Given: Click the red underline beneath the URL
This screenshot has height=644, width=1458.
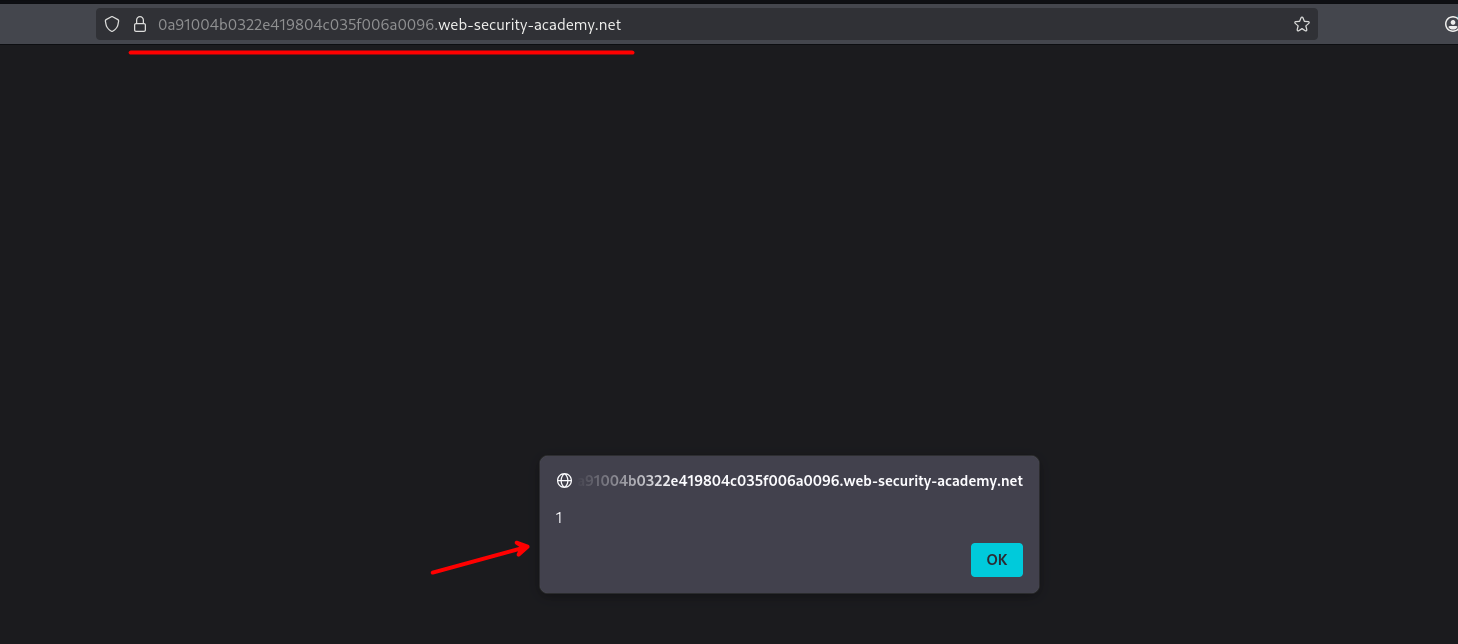Looking at the screenshot, I should (380, 52).
